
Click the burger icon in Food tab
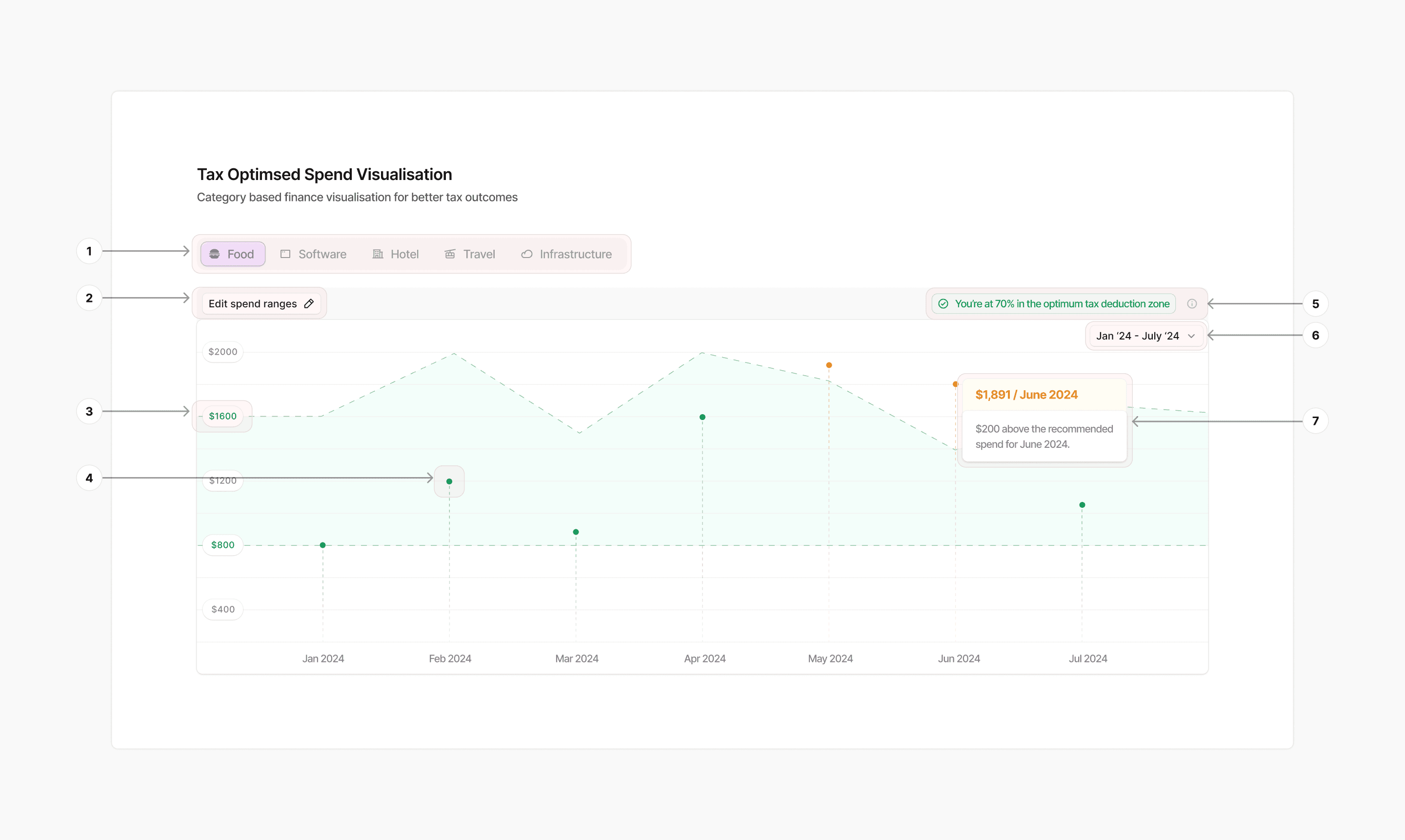pyautogui.click(x=215, y=254)
